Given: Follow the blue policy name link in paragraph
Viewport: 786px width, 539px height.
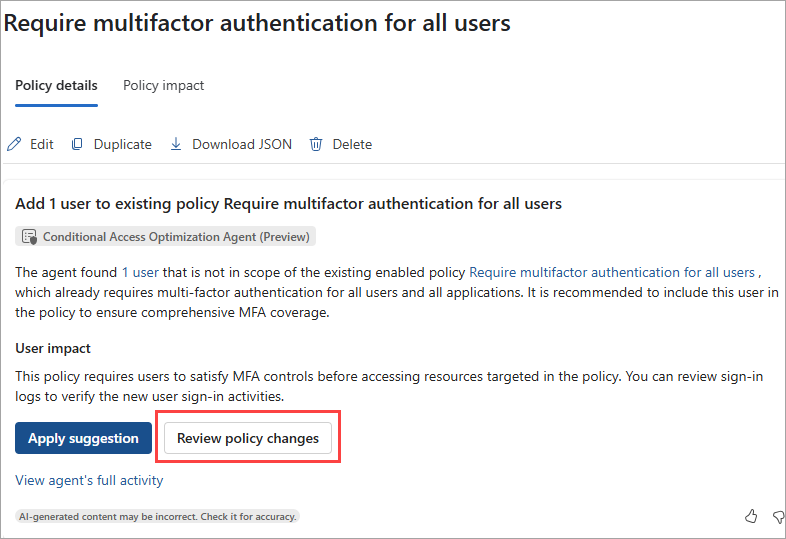Looking at the screenshot, I should click(x=612, y=272).
